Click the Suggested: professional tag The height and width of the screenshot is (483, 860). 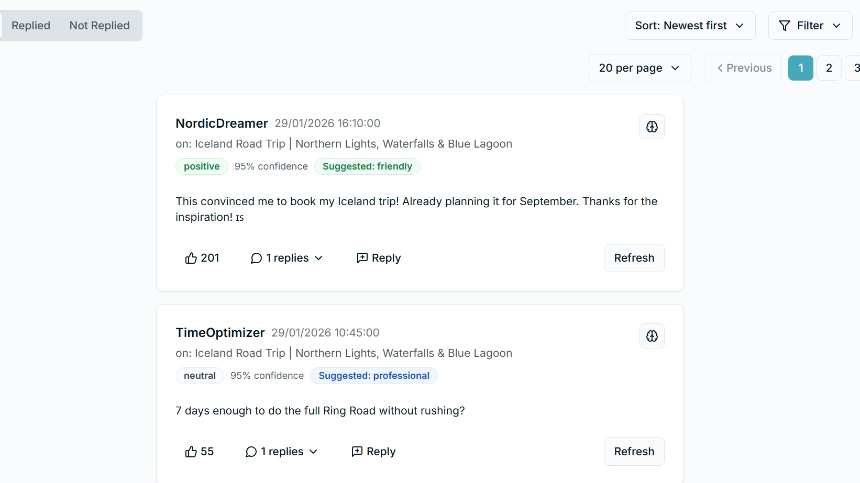[x=373, y=376]
